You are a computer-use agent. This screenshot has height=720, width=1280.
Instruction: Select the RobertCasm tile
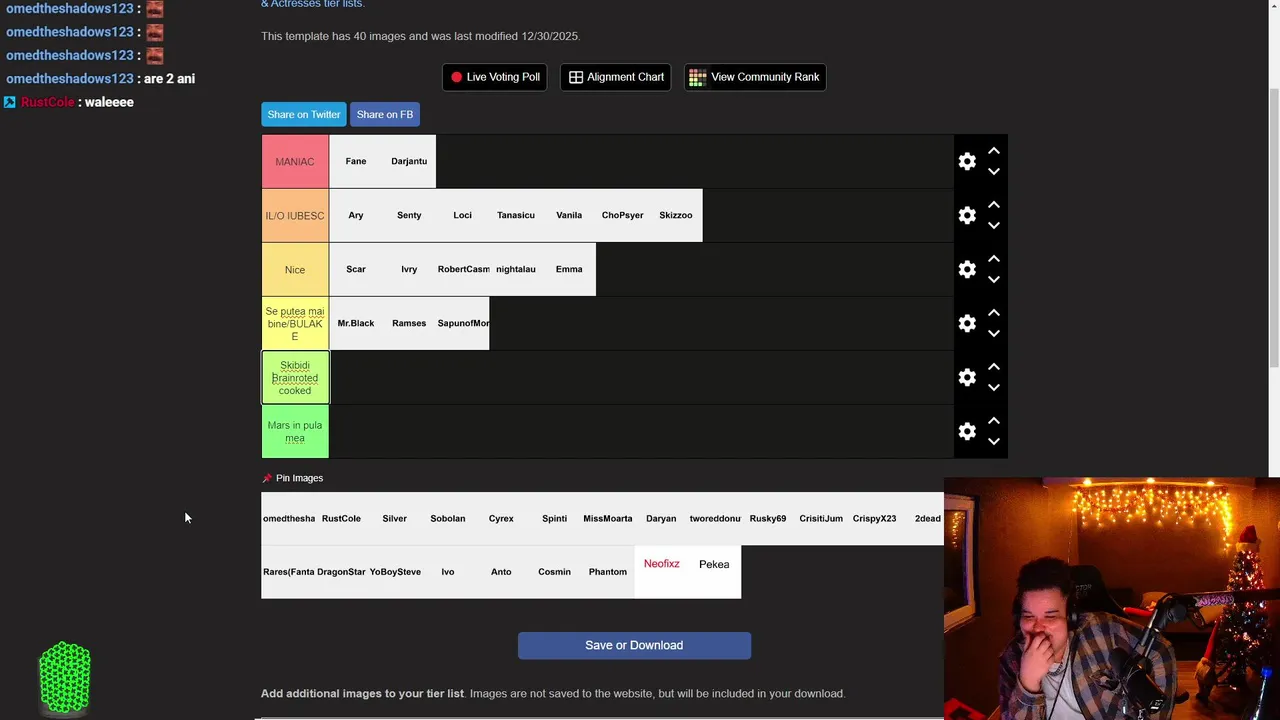click(x=462, y=269)
